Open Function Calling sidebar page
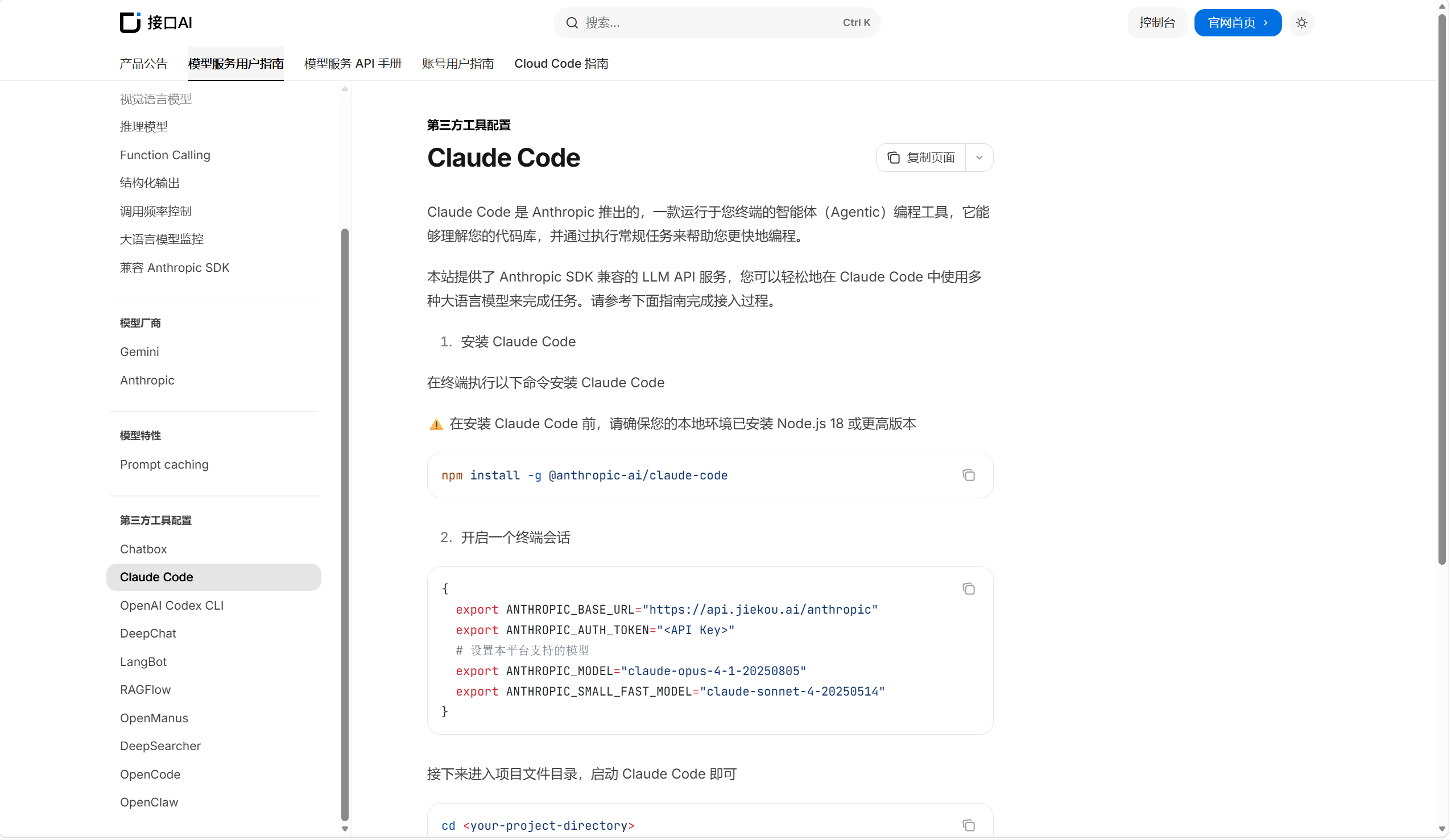 point(166,155)
